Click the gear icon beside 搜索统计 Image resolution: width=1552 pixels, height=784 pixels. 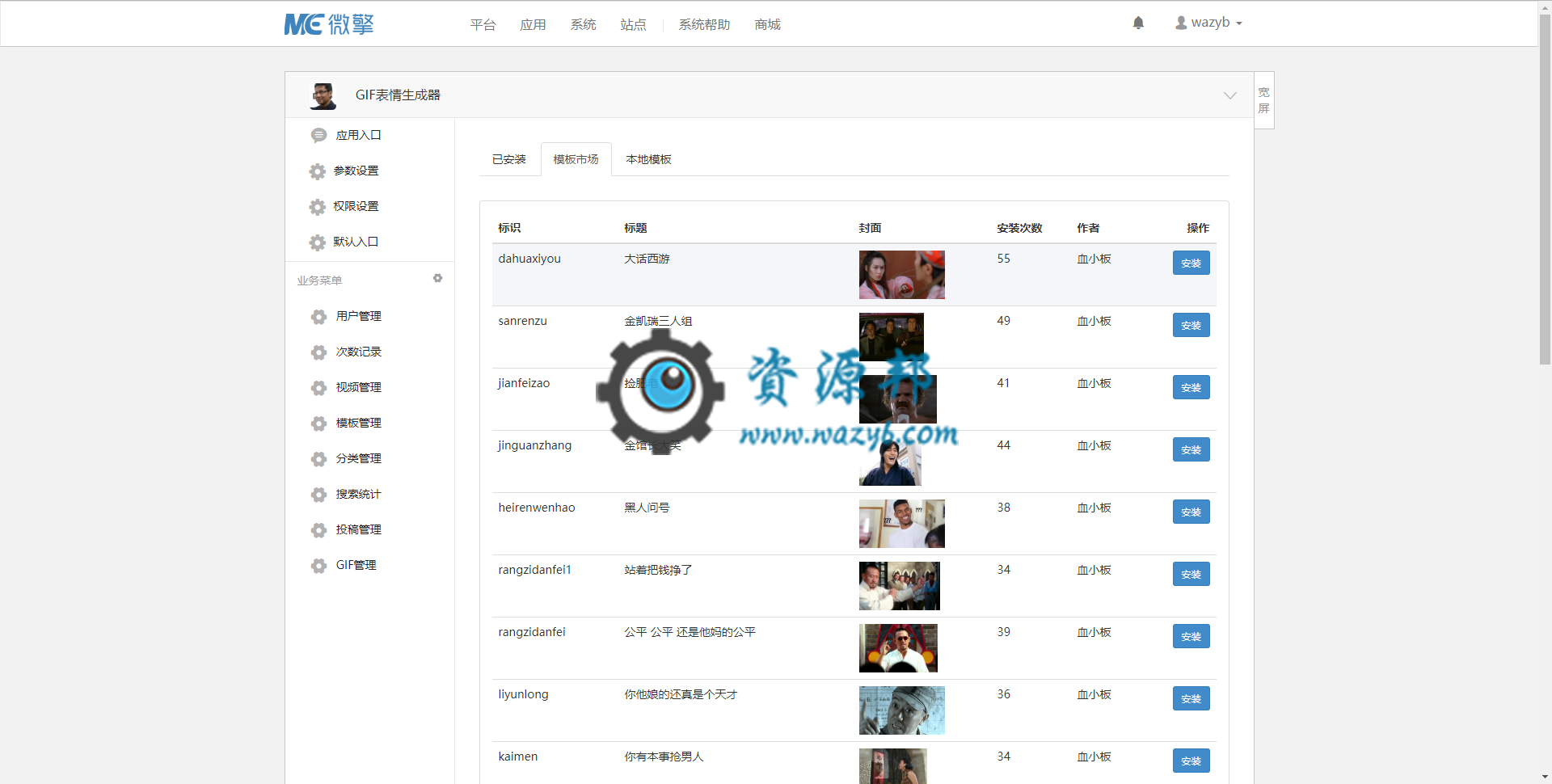pyautogui.click(x=319, y=495)
